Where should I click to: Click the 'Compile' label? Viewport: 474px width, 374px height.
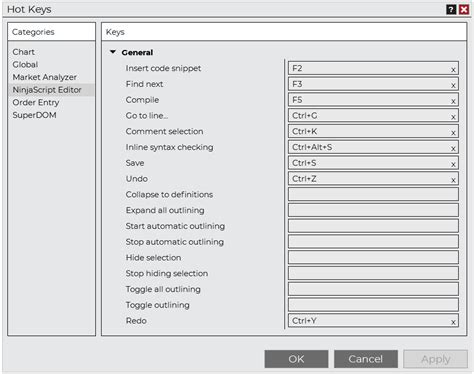[142, 100]
